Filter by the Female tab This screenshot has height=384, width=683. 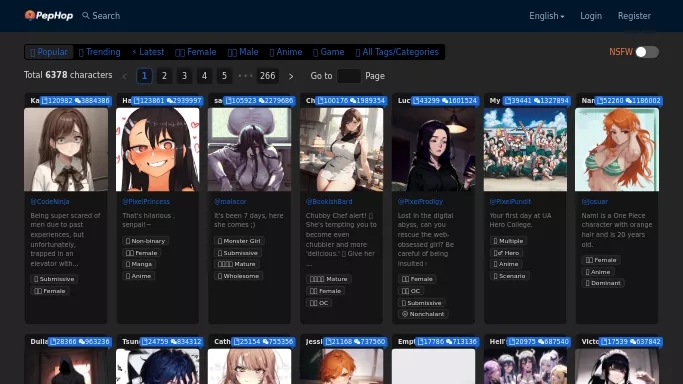[x=196, y=52]
